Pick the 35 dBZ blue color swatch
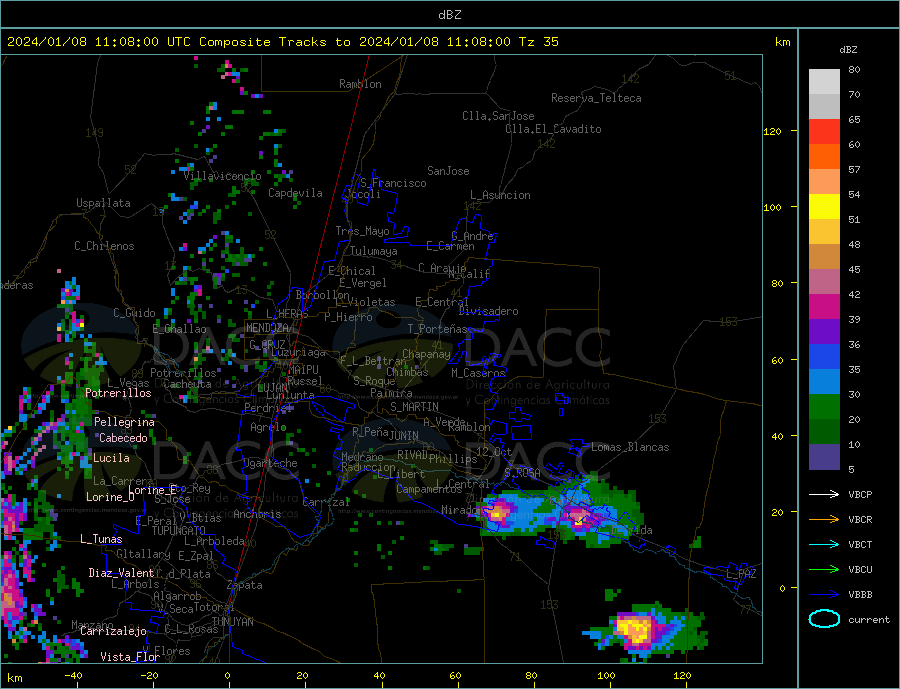900x689 pixels. [824, 382]
